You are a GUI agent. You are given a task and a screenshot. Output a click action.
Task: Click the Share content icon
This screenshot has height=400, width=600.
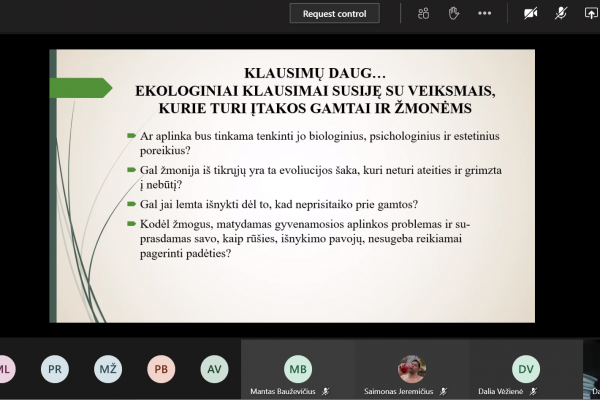(x=591, y=13)
